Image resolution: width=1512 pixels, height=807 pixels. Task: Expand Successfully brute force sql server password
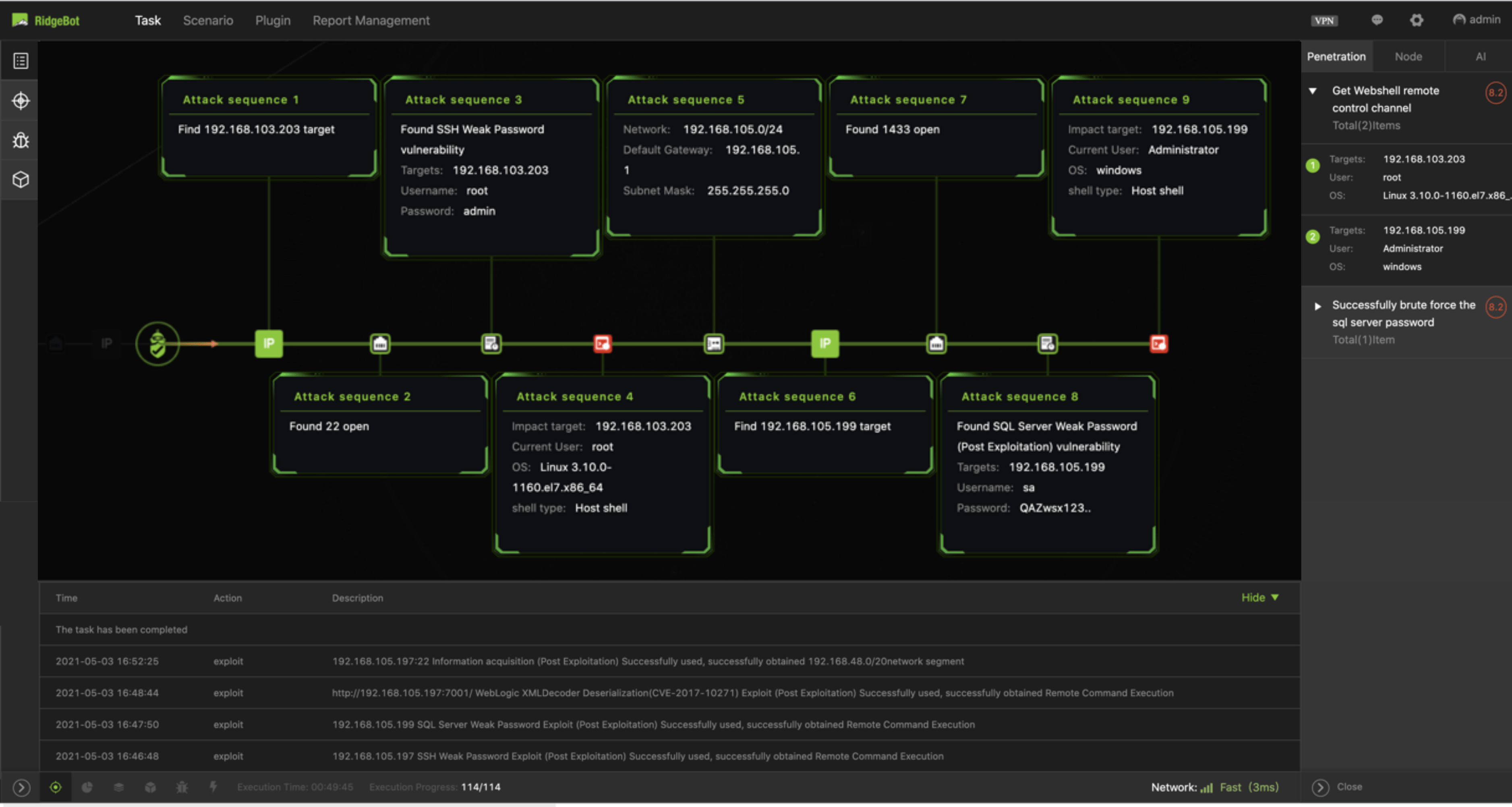point(1317,306)
